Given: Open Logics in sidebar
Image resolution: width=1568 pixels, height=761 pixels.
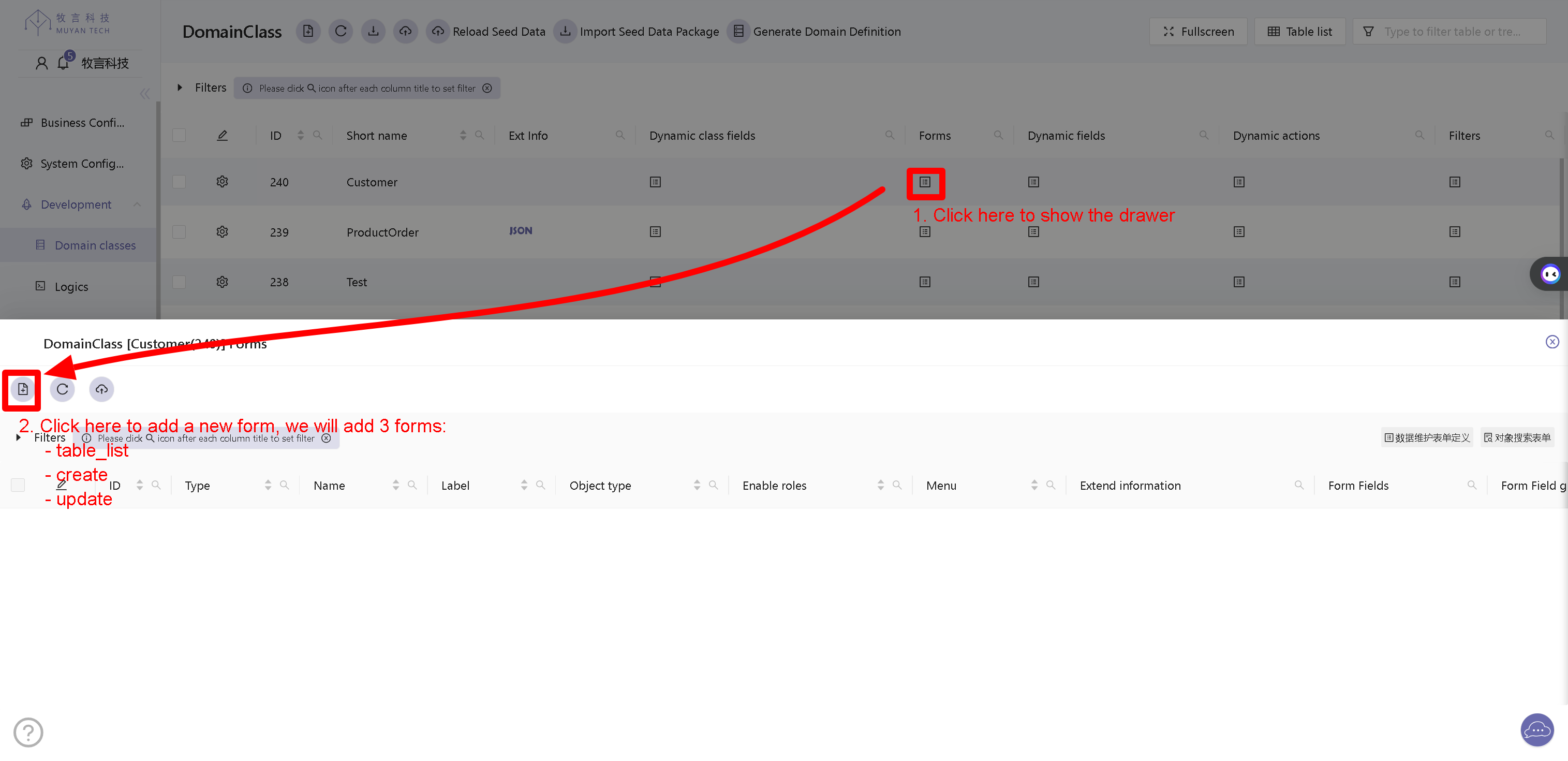Looking at the screenshot, I should click(71, 286).
